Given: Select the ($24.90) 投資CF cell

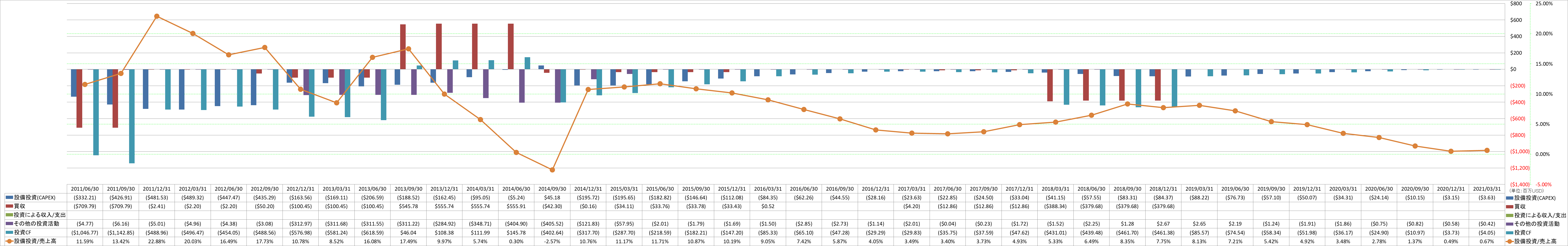Looking at the screenshot, I should [x=1379, y=233].
